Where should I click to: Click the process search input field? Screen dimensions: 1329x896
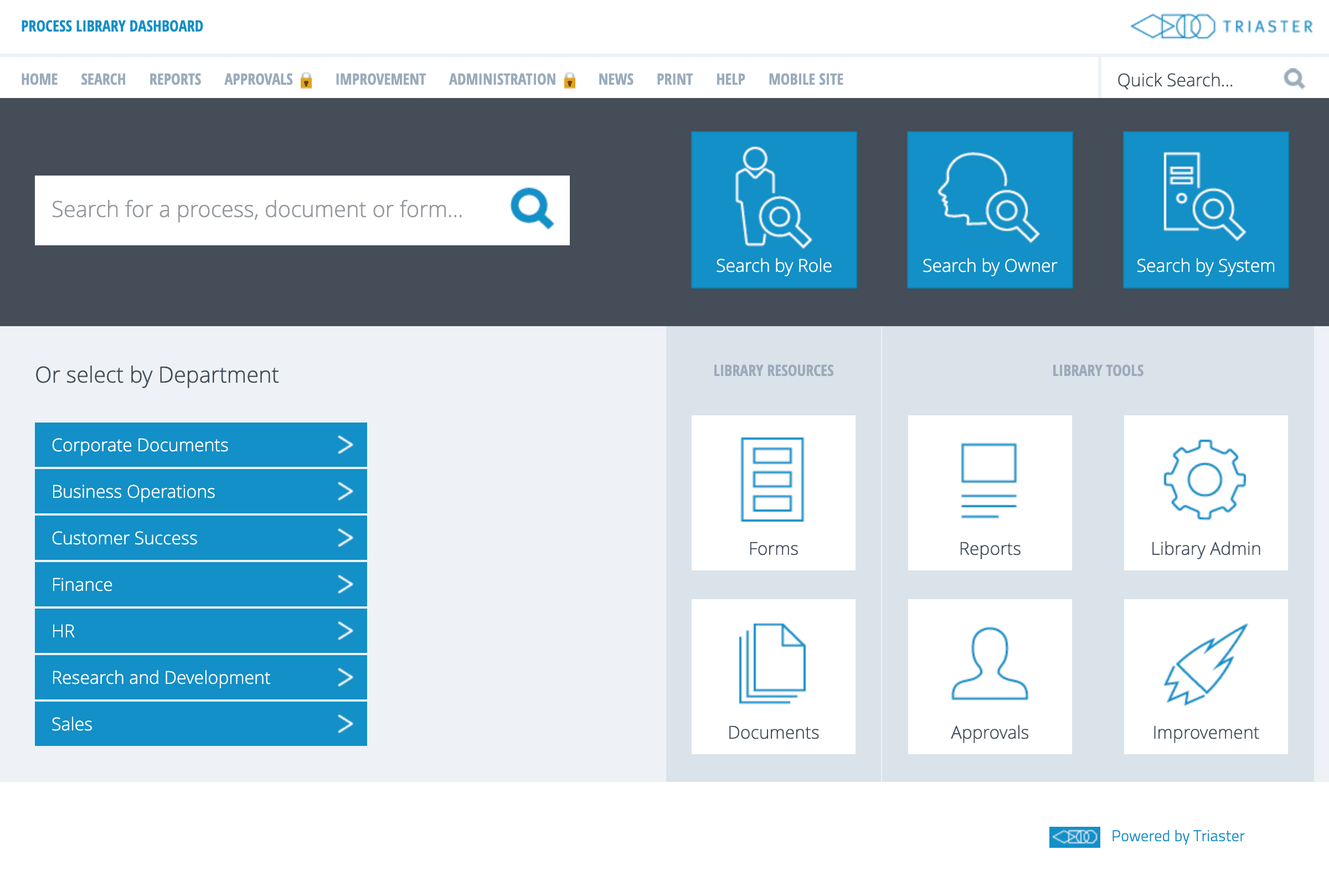point(269,210)
